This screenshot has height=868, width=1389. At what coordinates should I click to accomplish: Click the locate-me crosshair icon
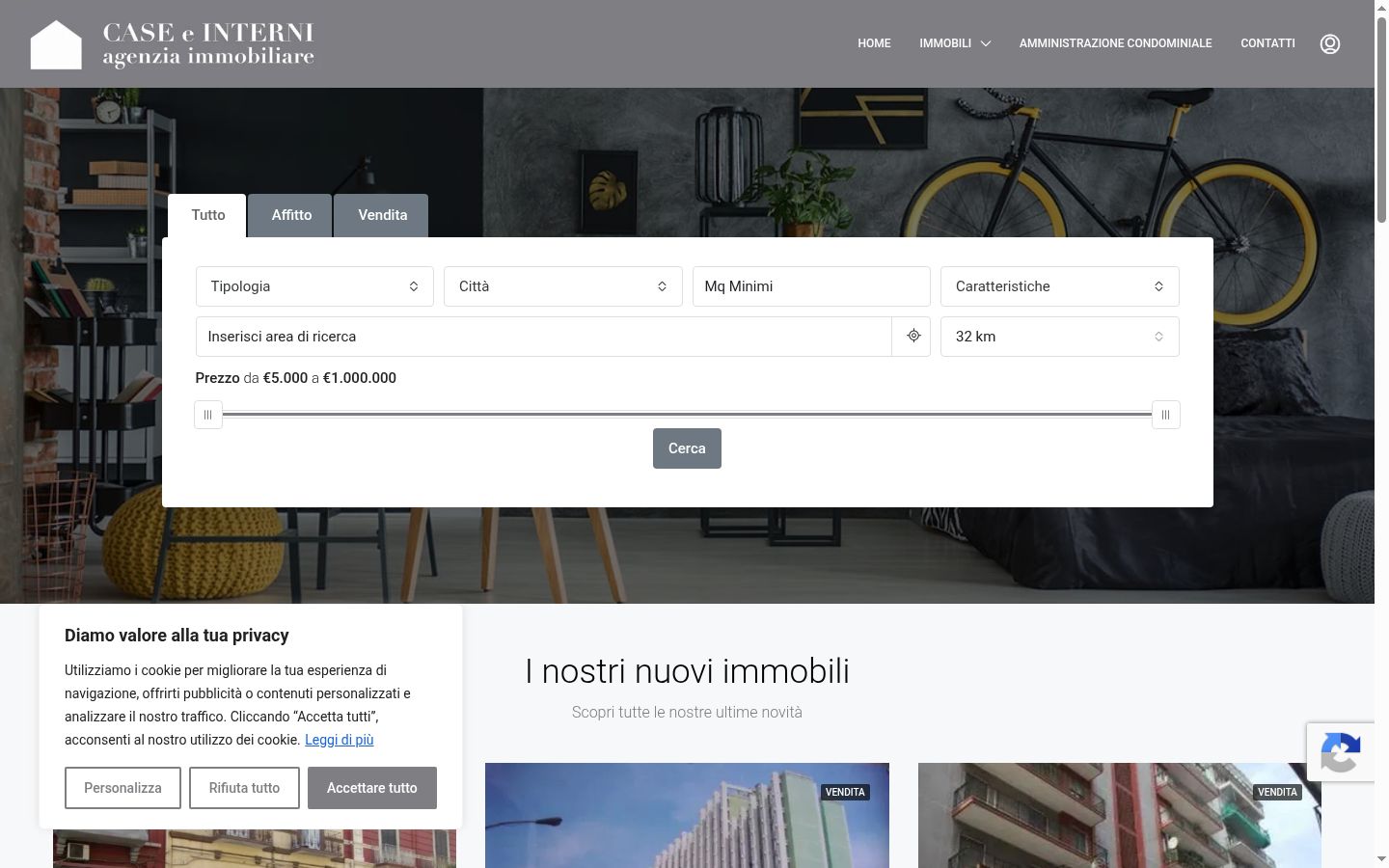coord(912,337)
